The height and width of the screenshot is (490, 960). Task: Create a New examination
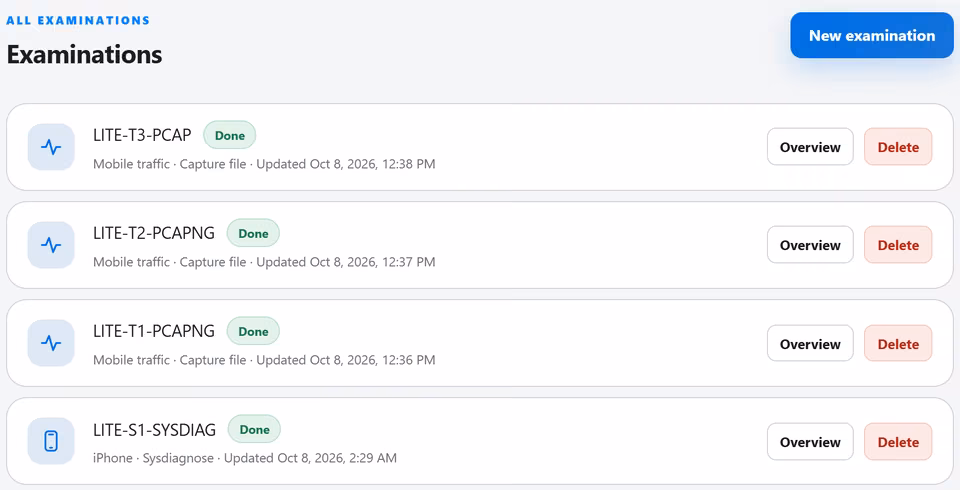coord(872,36)
